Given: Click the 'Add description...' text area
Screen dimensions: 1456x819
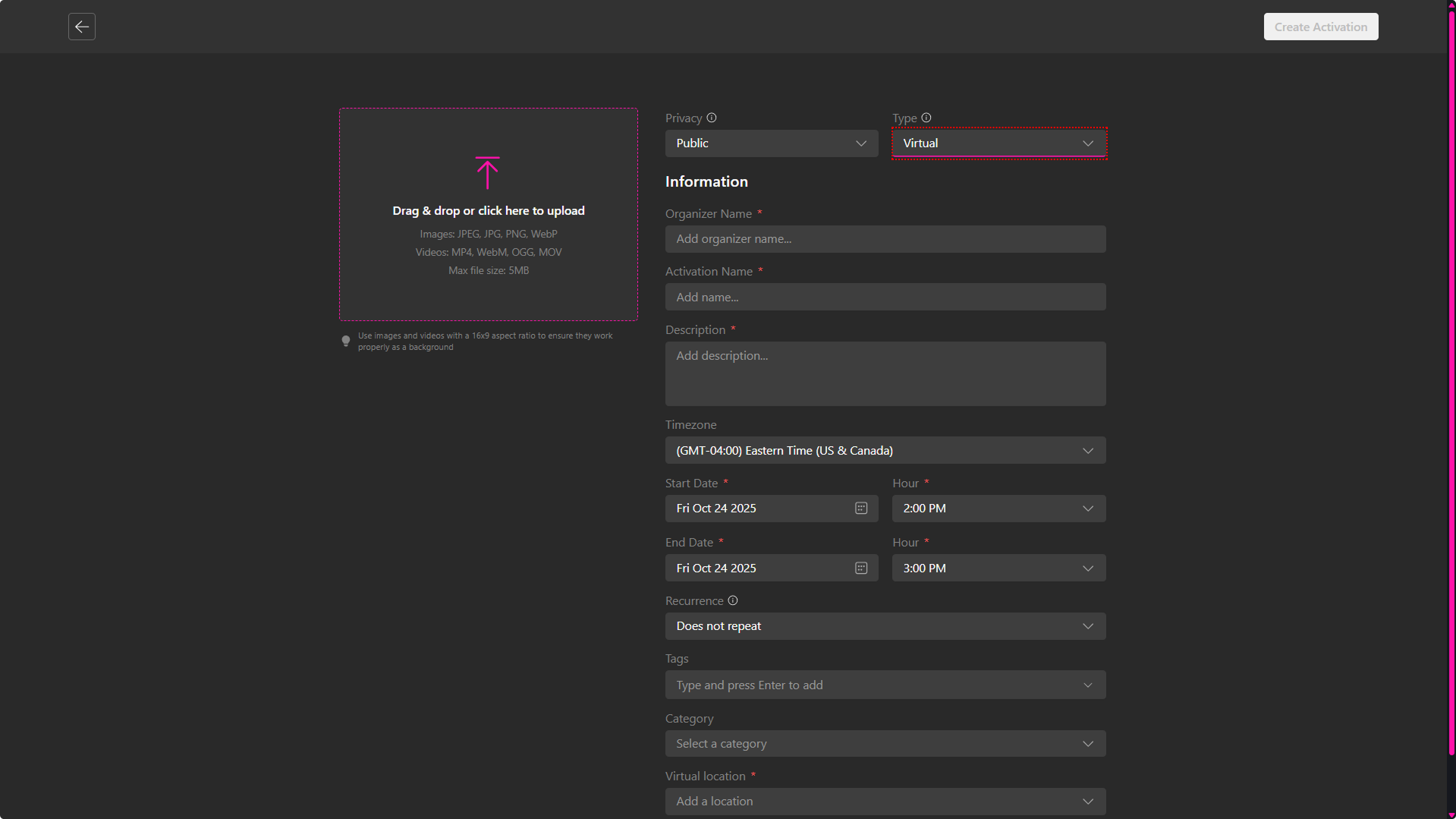Looking at the screenshot, I should pyautogui.click(x=885, y=373).
